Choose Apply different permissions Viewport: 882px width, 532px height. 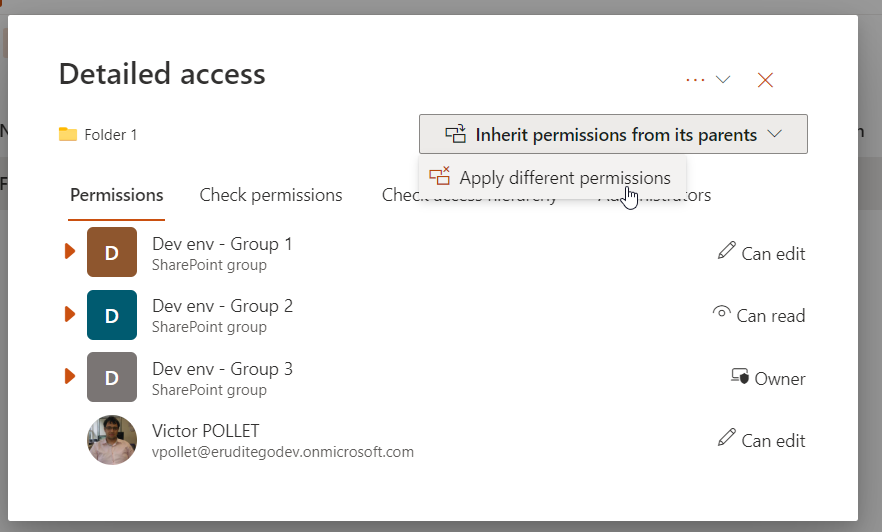(x=564, y=178)
